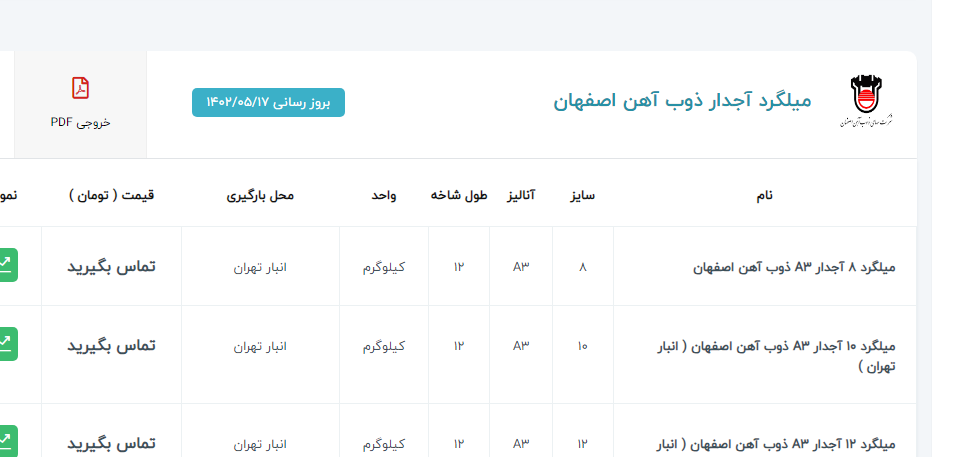This screenshot has height=457, width=975.
Task: Click the نام column header
Action: click(x=764, y=195)
